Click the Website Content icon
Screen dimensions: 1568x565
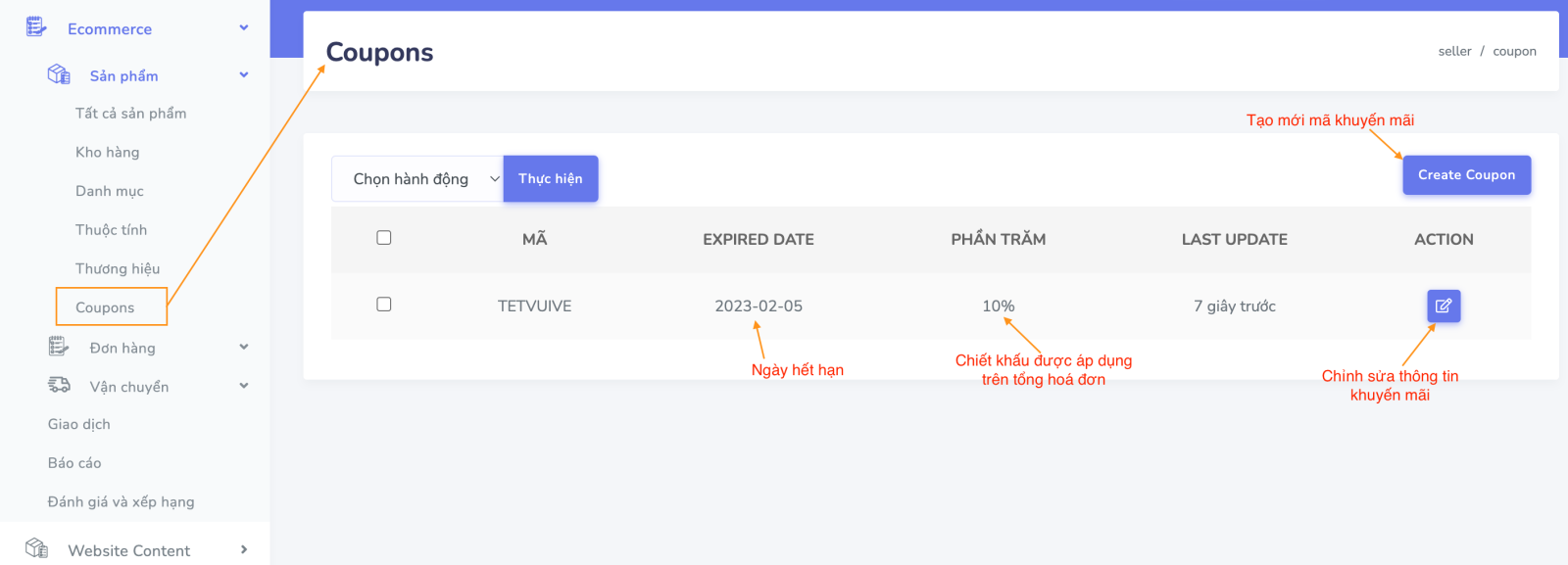coord(36,548)
